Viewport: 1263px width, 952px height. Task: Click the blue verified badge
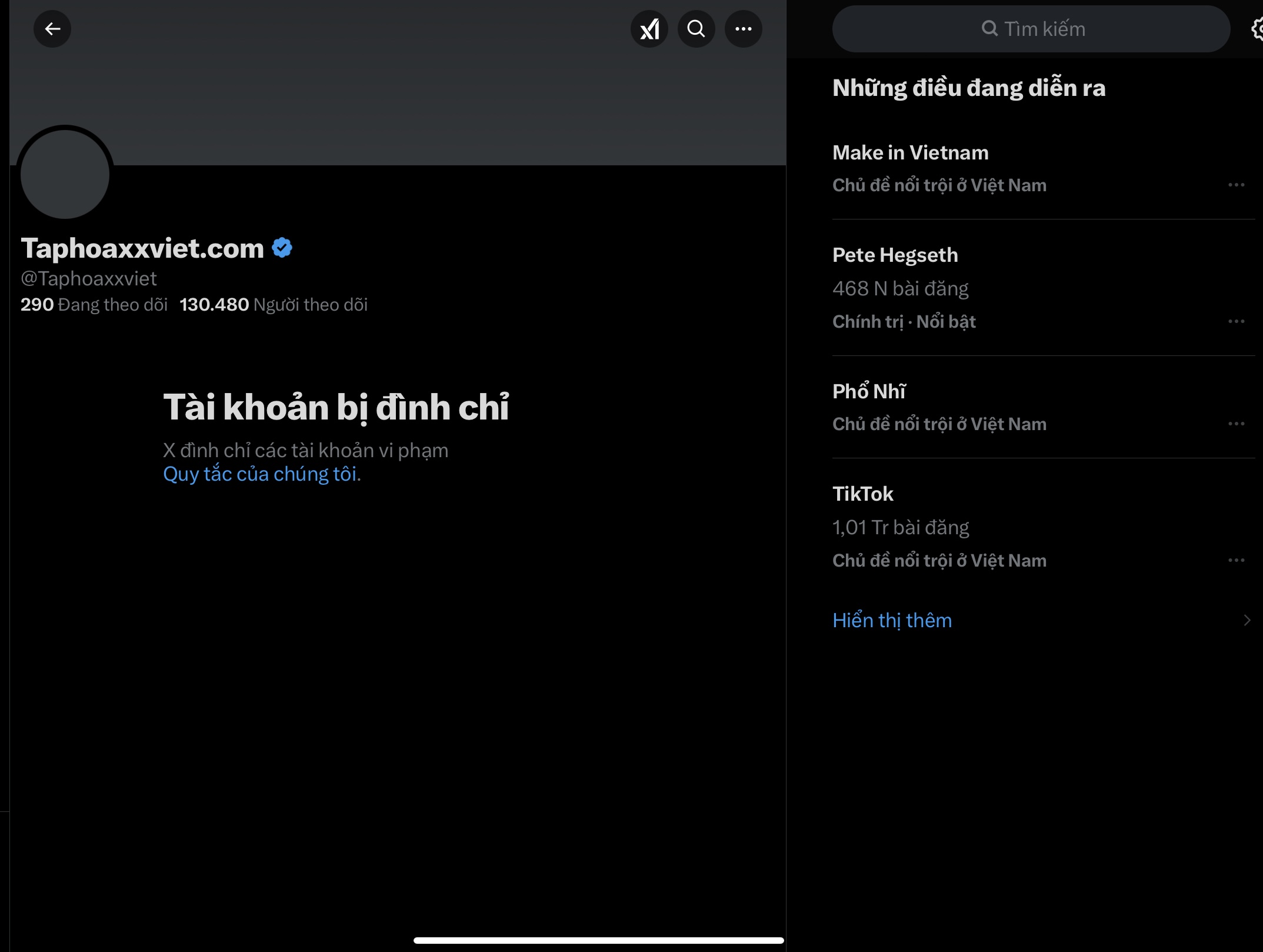pos(282,248)
